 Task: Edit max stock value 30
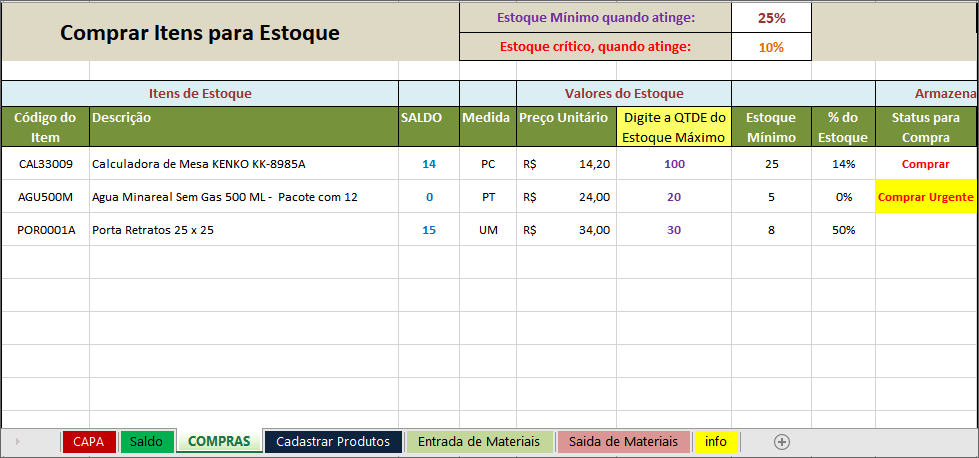pyautogui.click(x=674, y=230)
